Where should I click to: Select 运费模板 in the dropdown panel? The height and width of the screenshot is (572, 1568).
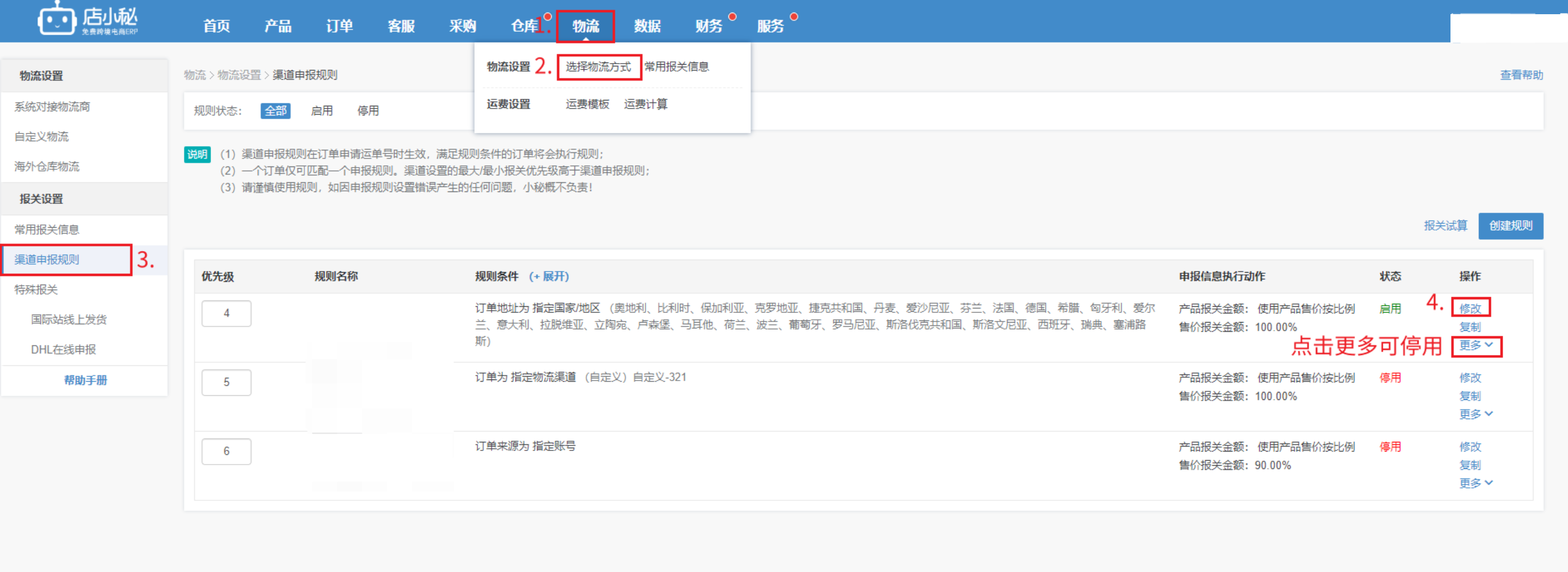point(587,104)
